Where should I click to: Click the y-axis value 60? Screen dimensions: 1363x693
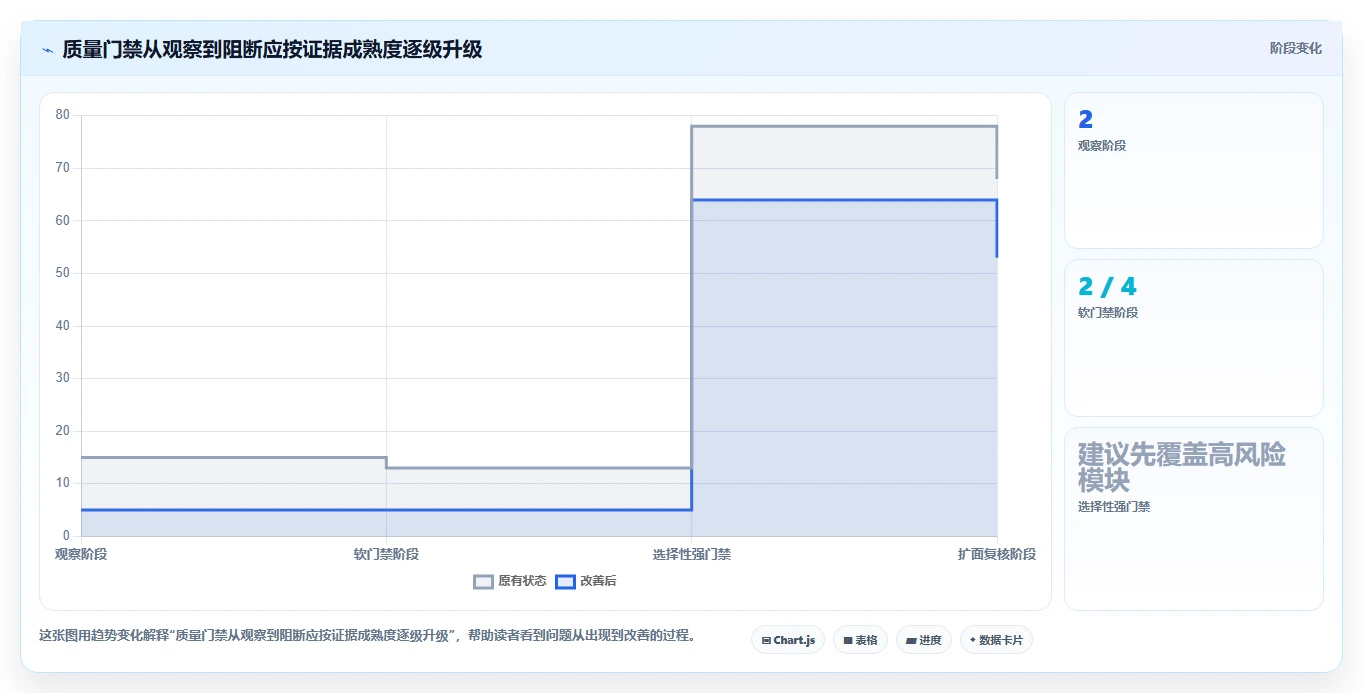[63, 220]
